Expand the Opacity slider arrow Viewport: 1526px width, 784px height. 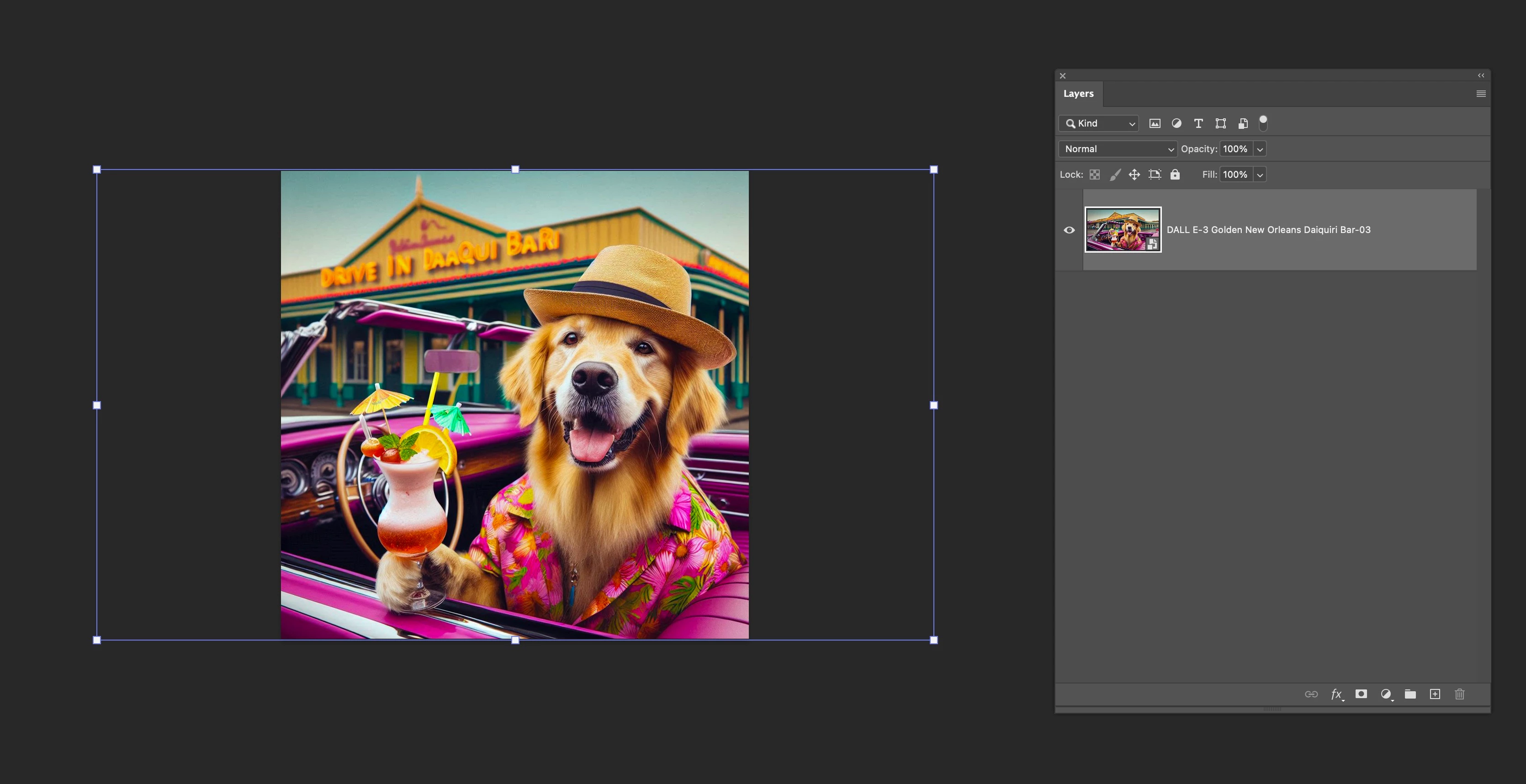coord(1260,149)
